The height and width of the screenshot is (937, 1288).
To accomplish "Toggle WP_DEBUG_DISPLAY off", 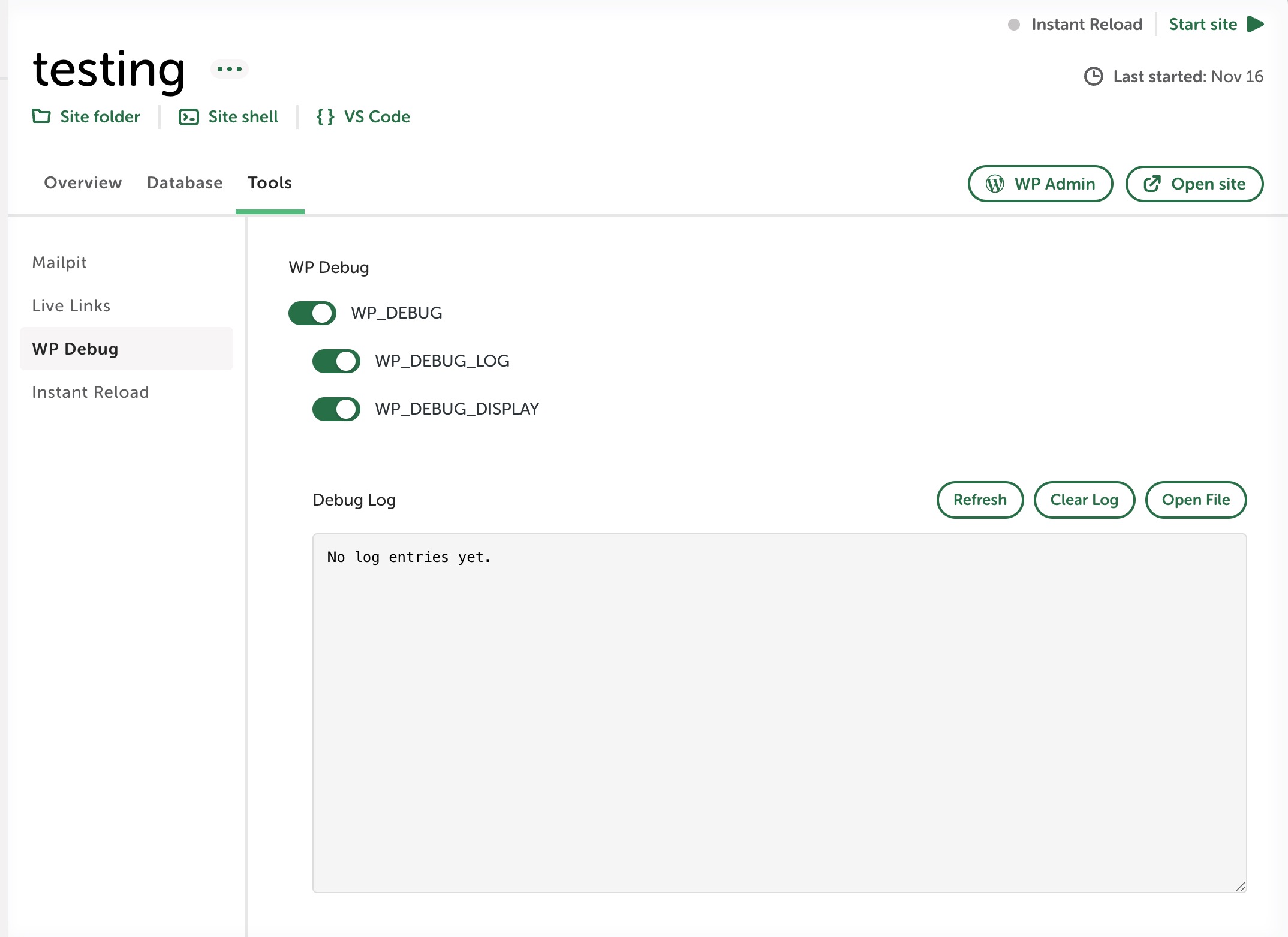I will point(336,409).
